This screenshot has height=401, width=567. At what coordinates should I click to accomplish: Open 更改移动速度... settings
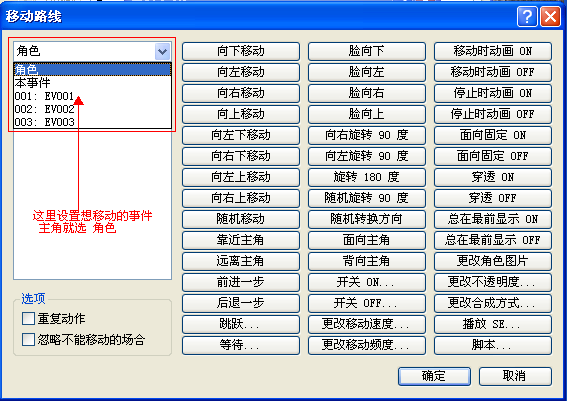tap(367, 324)
